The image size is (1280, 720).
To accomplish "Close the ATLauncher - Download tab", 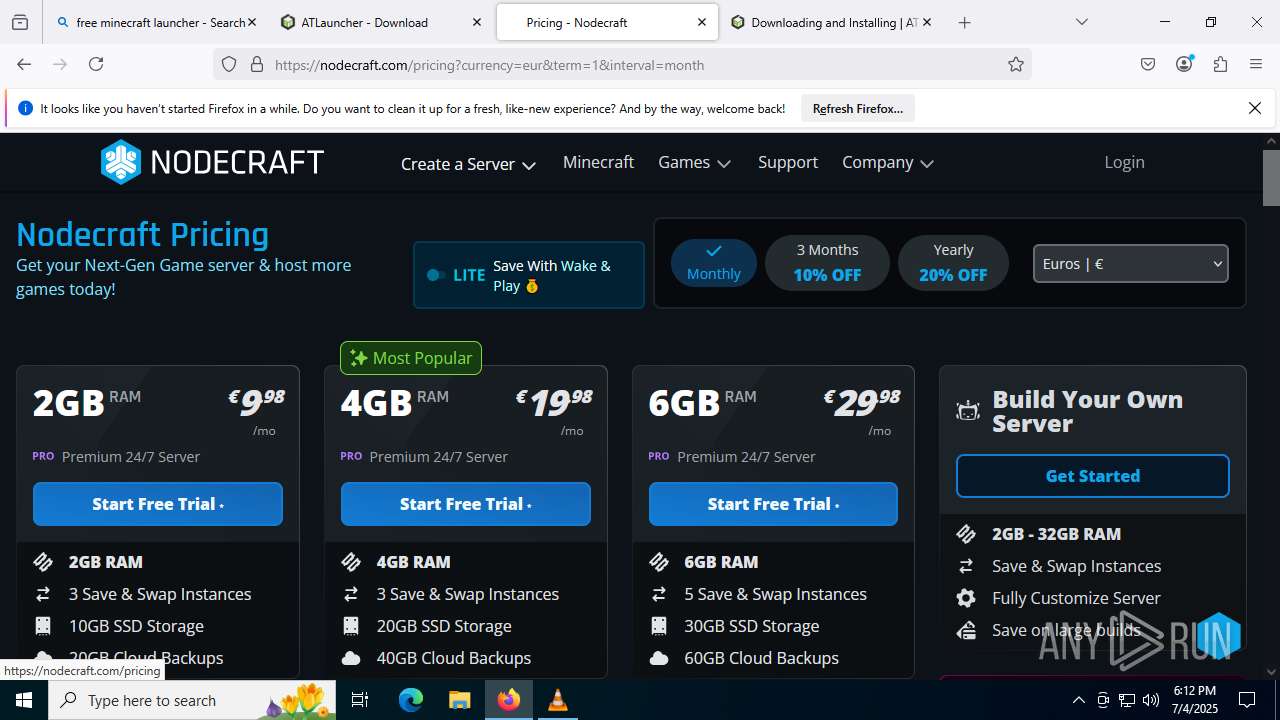I will [x=477, y=22].
